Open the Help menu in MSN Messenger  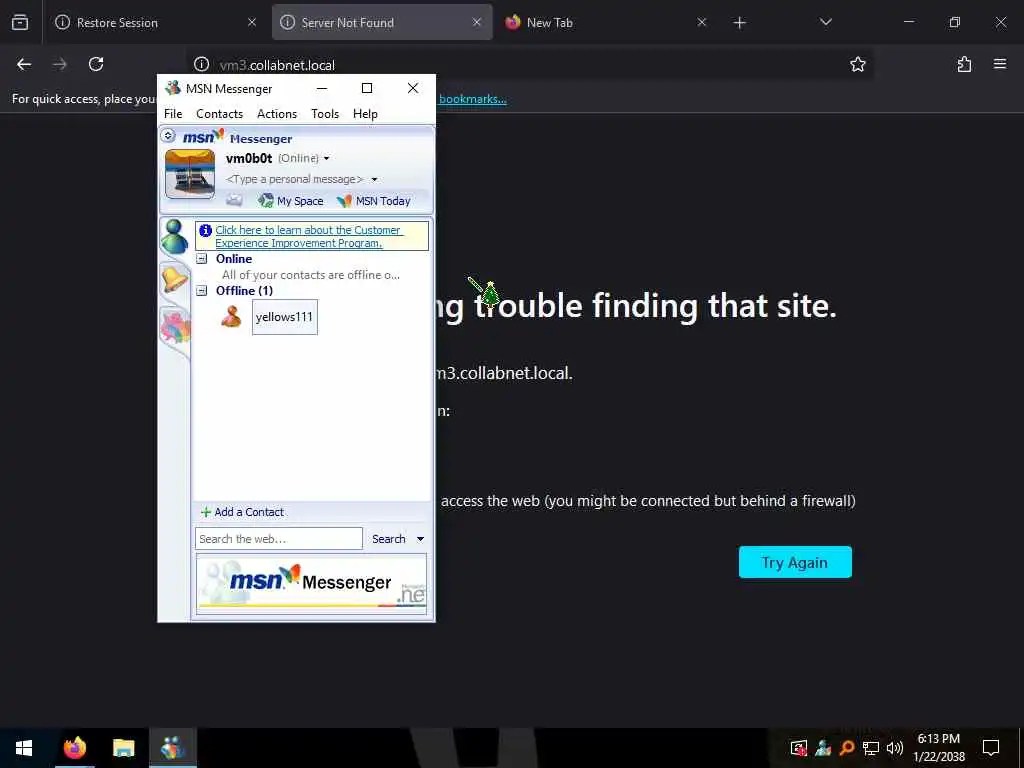(x=365, y=114)
